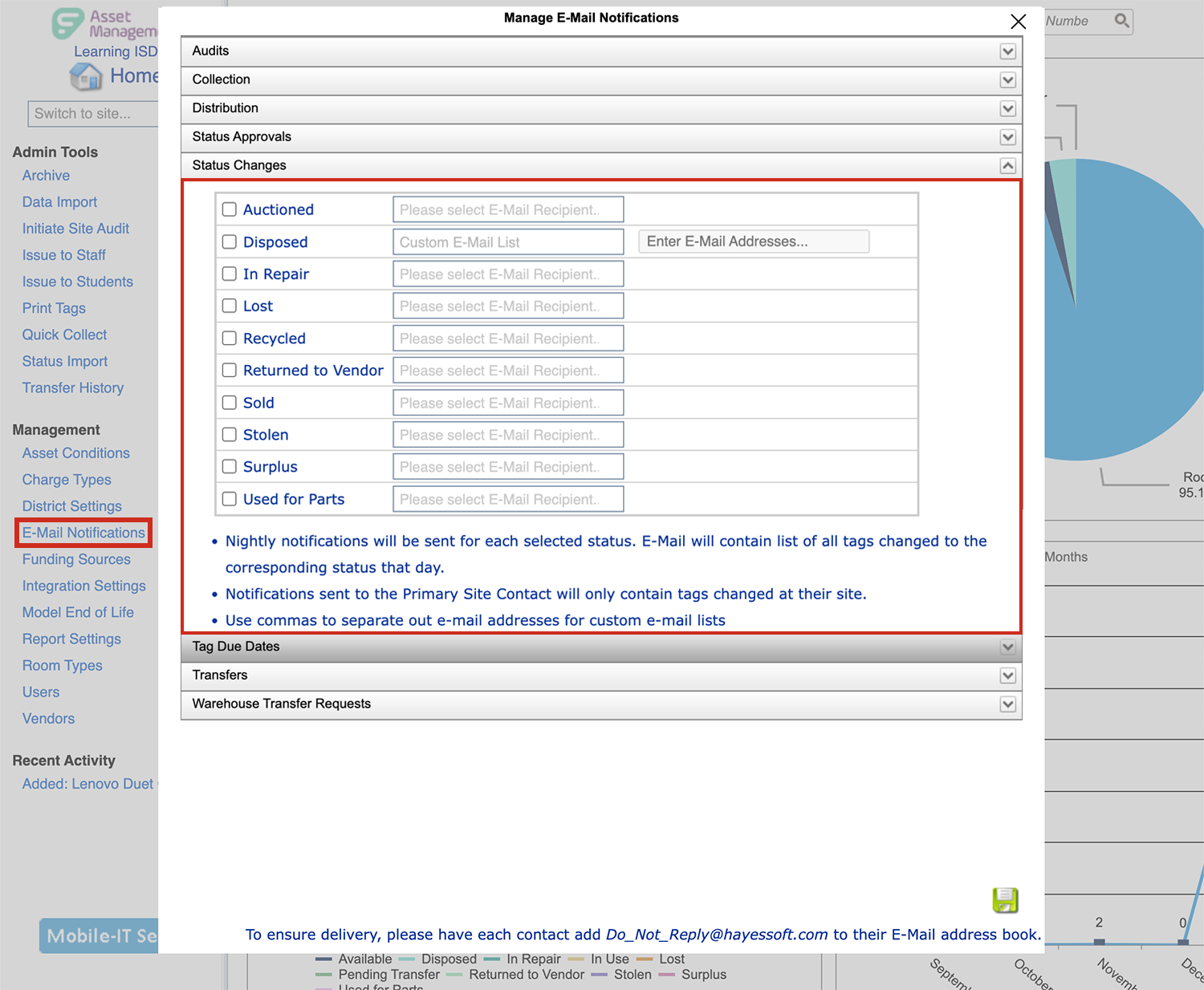
Task: Open the Sold recipient dropdown
Action: click(508, 403)
